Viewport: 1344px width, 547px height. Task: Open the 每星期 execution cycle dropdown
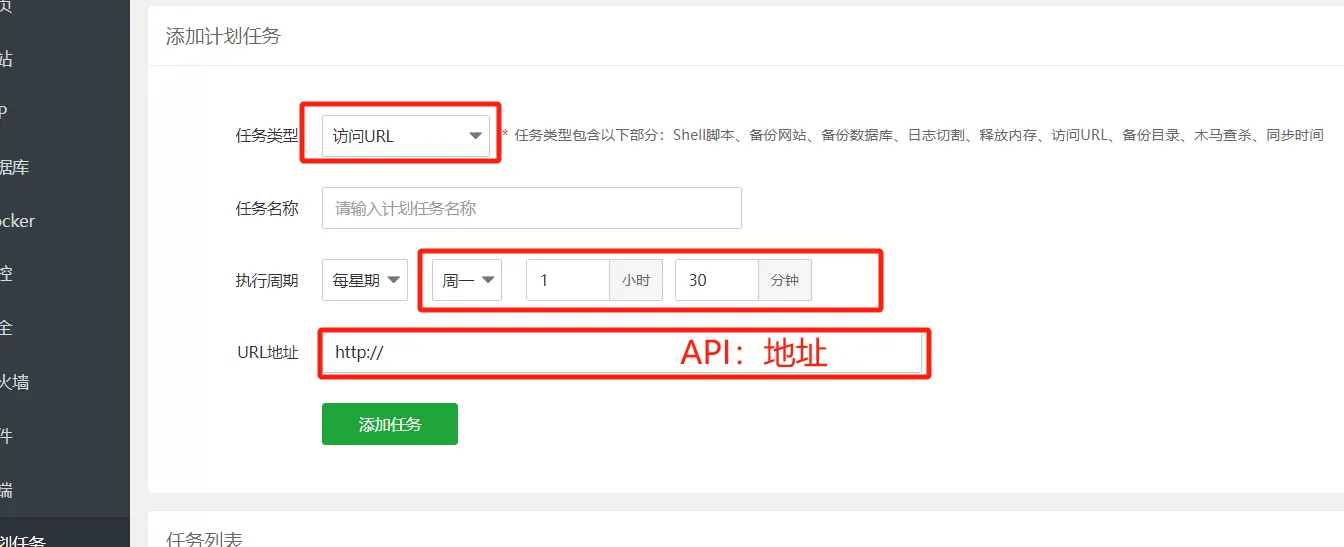(365, 280)
